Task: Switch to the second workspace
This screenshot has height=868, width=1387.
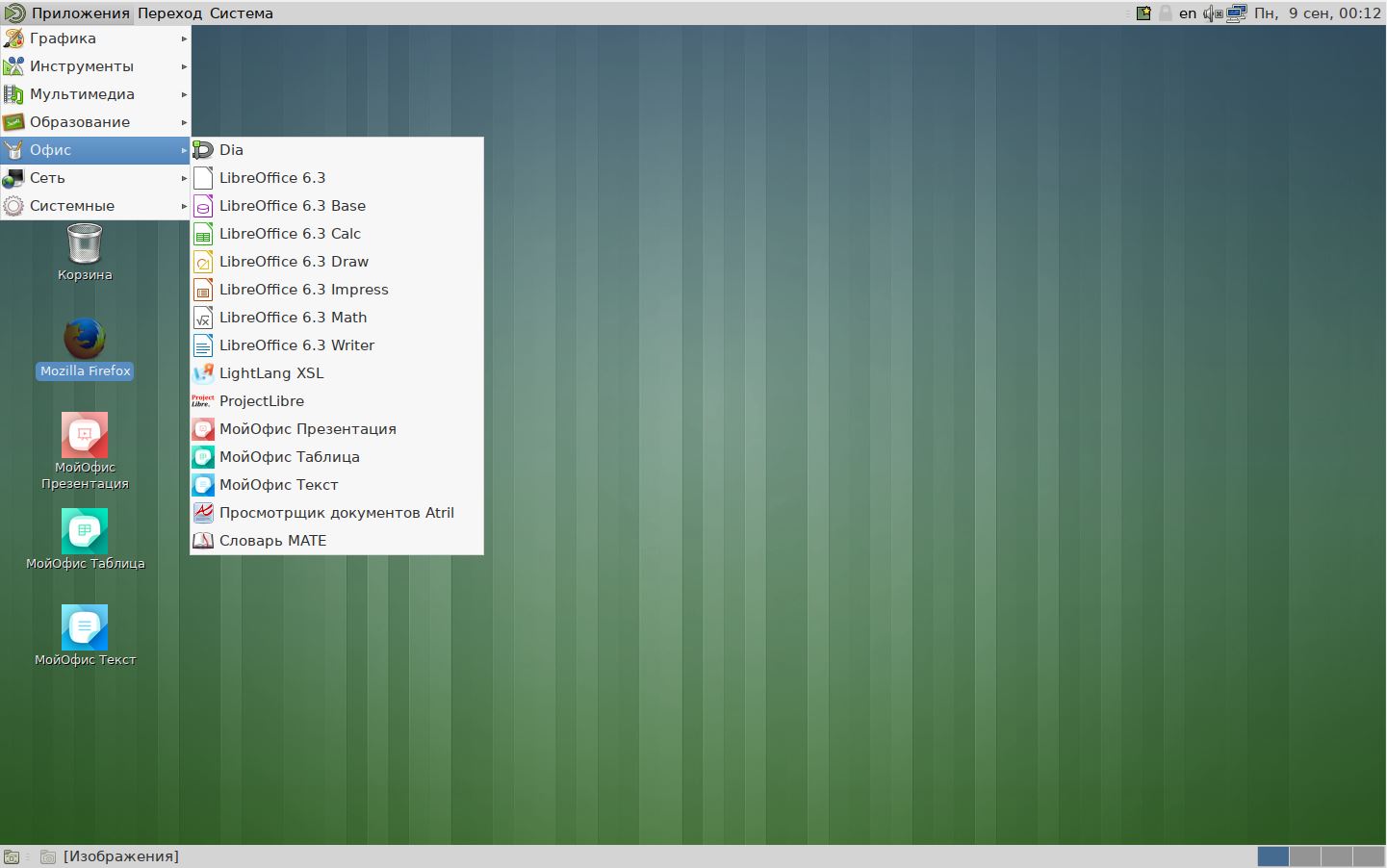Action: [x=1305, y=856]
